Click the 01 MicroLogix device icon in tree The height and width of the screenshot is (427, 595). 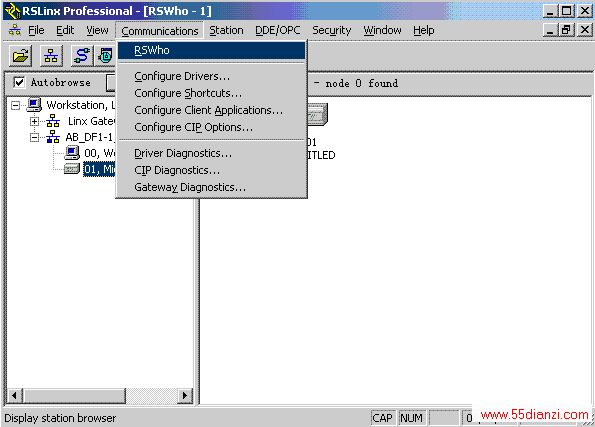click(x=72, y=169)
